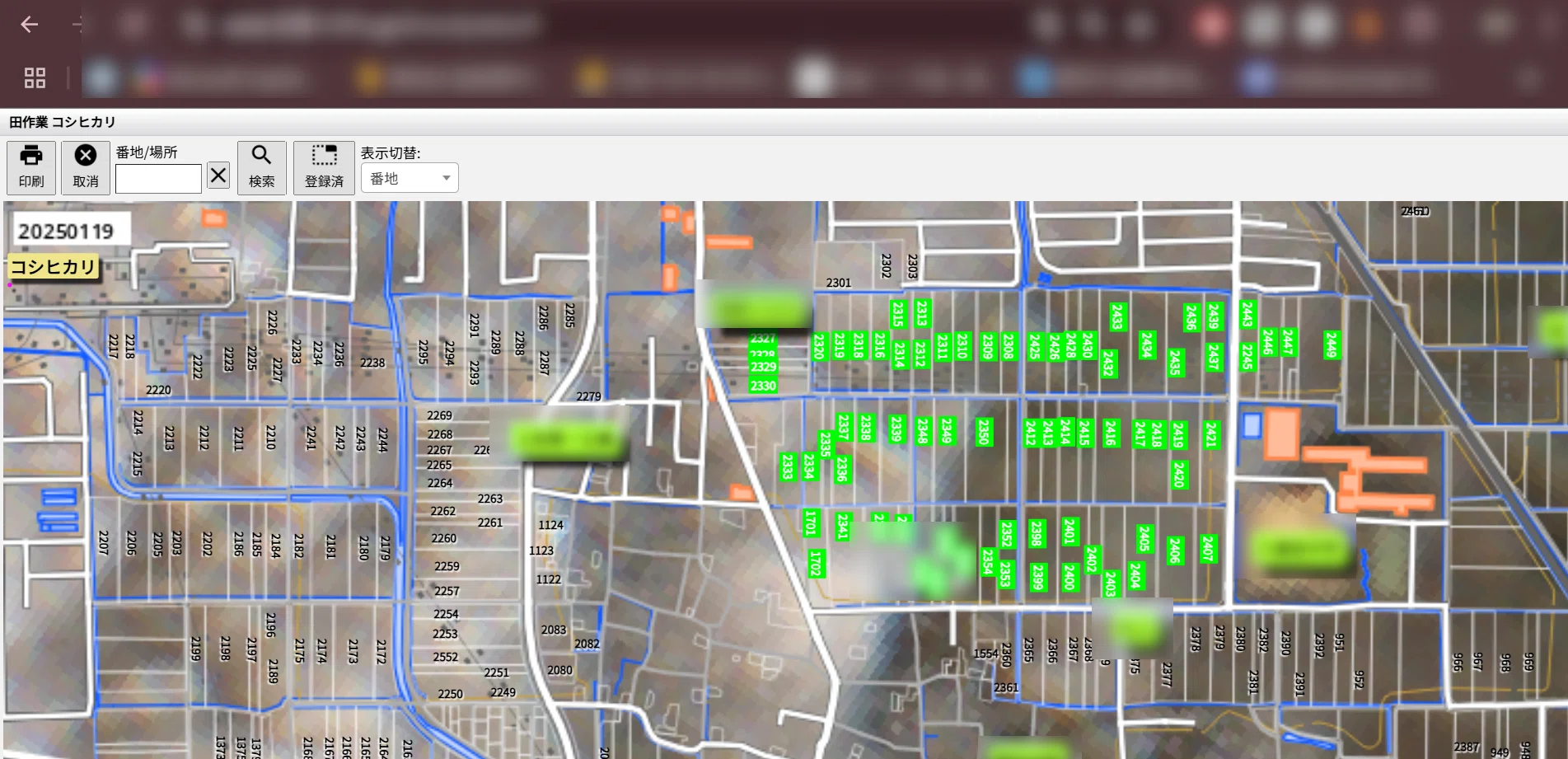The image size is (1568, 759).
Task: Click the コシヒカリ yellow map label
Action: click(x=54, y=266)
